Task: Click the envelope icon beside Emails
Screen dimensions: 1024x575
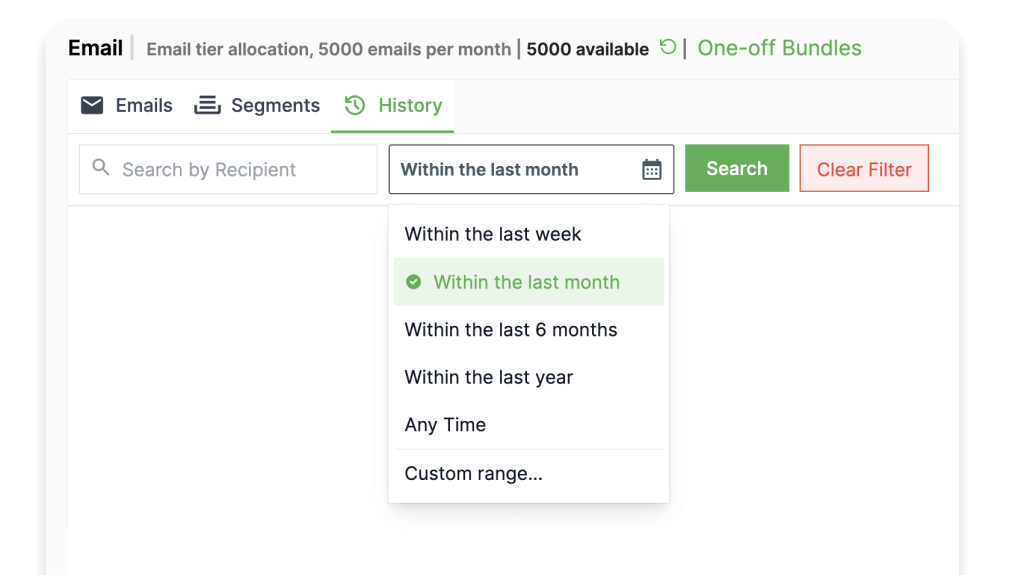Action: click(92, 105)
